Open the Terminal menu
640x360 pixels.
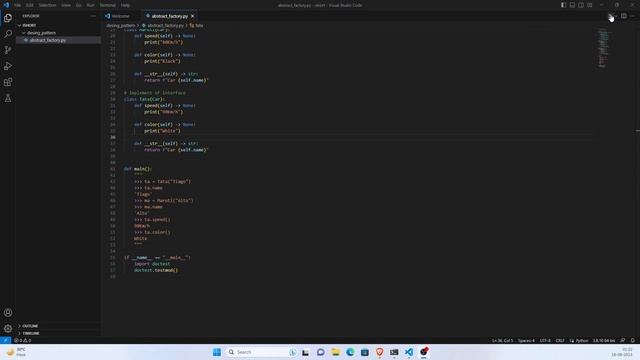(108, 5)
